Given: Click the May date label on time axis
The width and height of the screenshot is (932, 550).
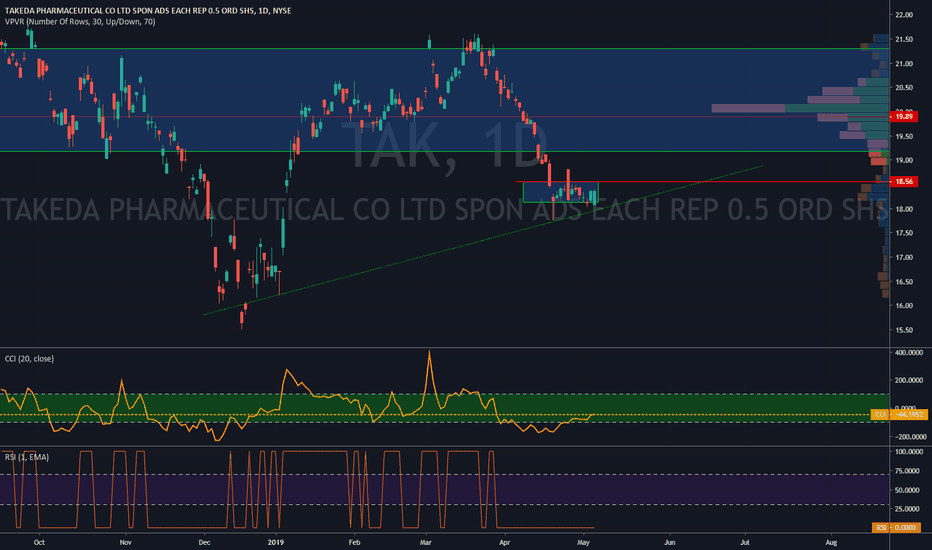Looking at the screenshot, I should [583, 542].
